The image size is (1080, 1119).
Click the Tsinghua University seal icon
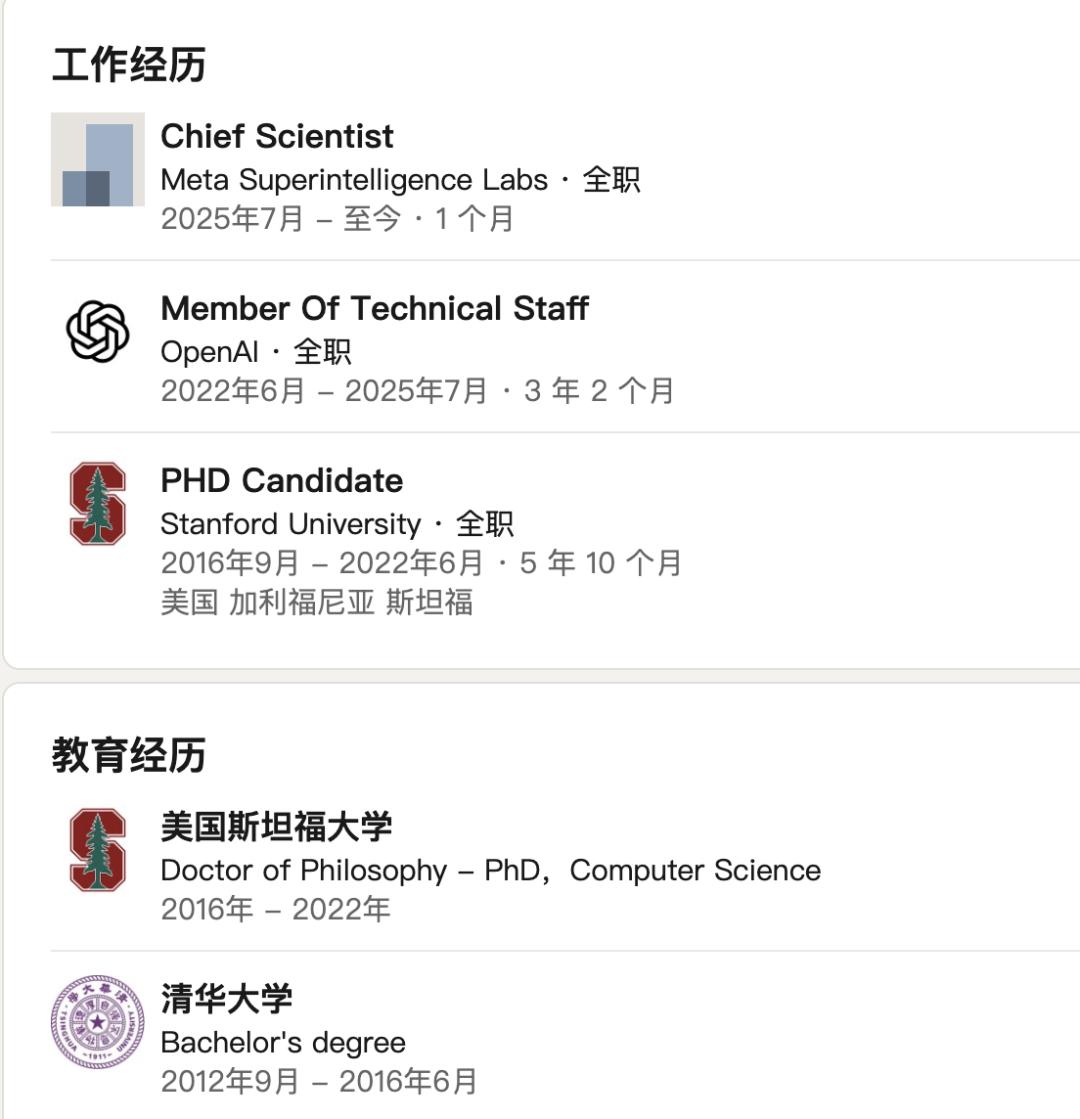[x=98, y=1021]
